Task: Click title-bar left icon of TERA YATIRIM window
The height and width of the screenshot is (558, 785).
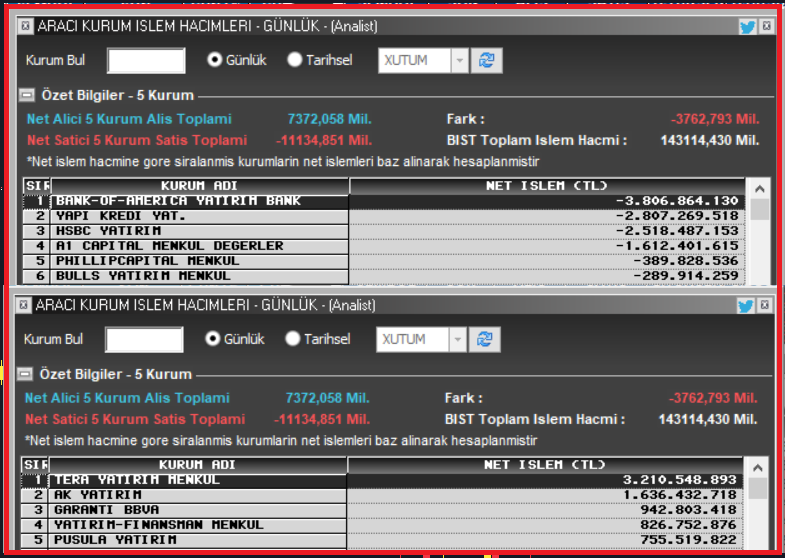Action: [24, 305]
